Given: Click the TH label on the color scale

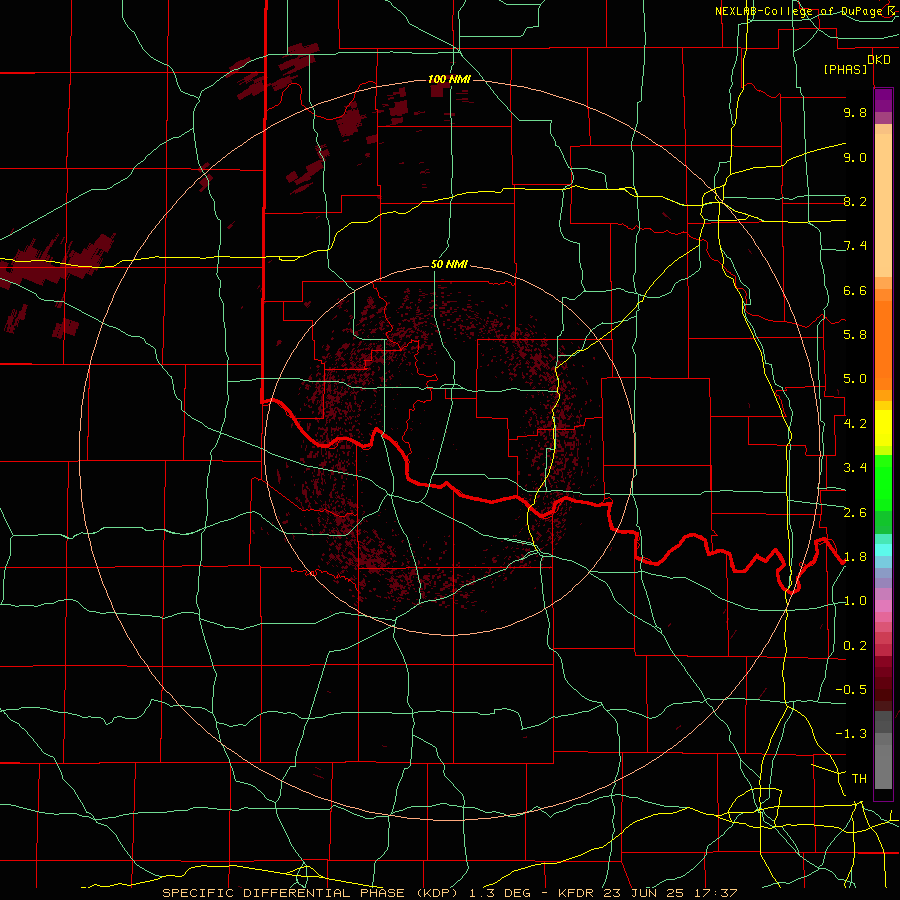Looking at the screenshot, I should [859, 779].
